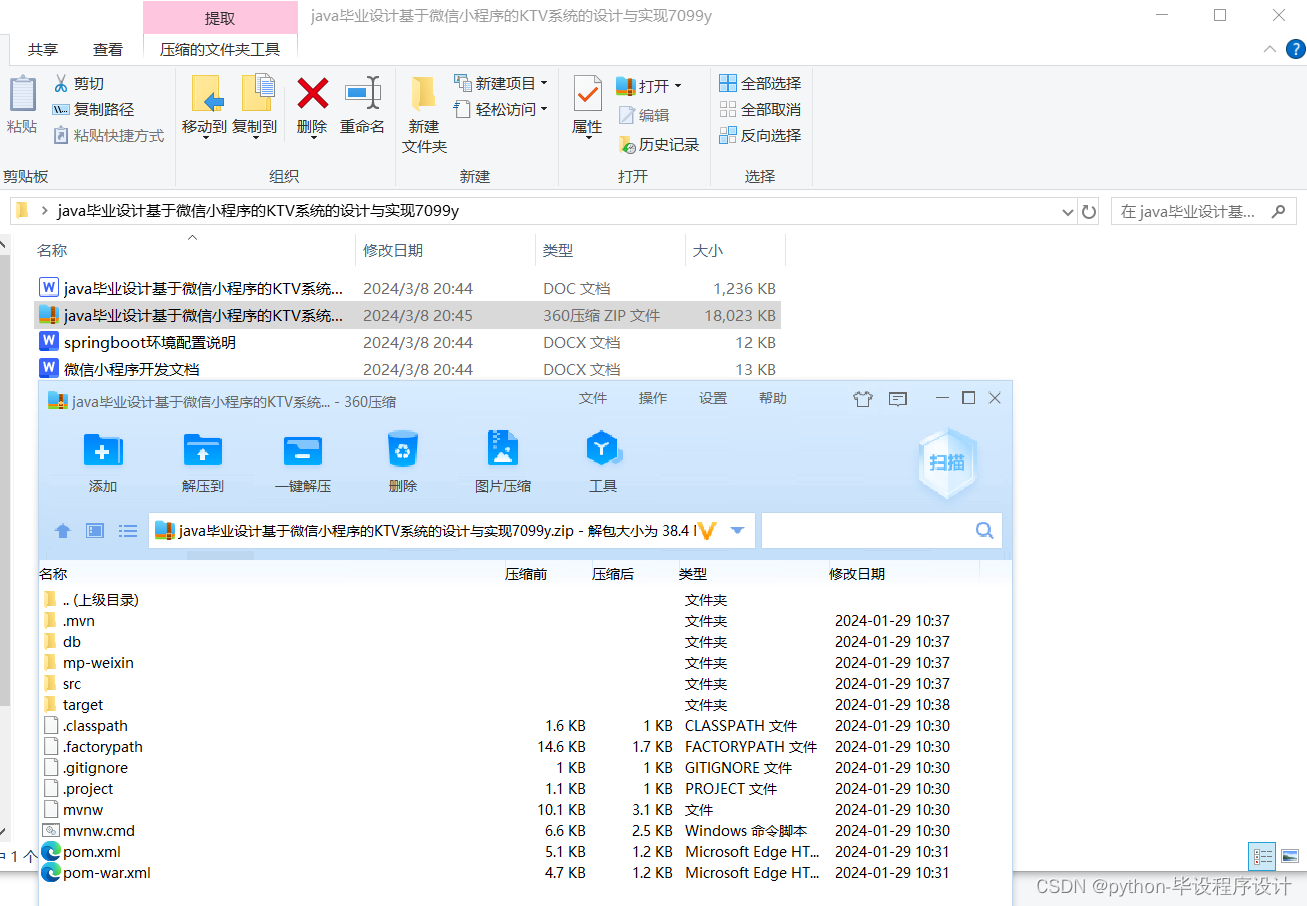Expand the 打开 dropdown arrow

coord(677,86)
